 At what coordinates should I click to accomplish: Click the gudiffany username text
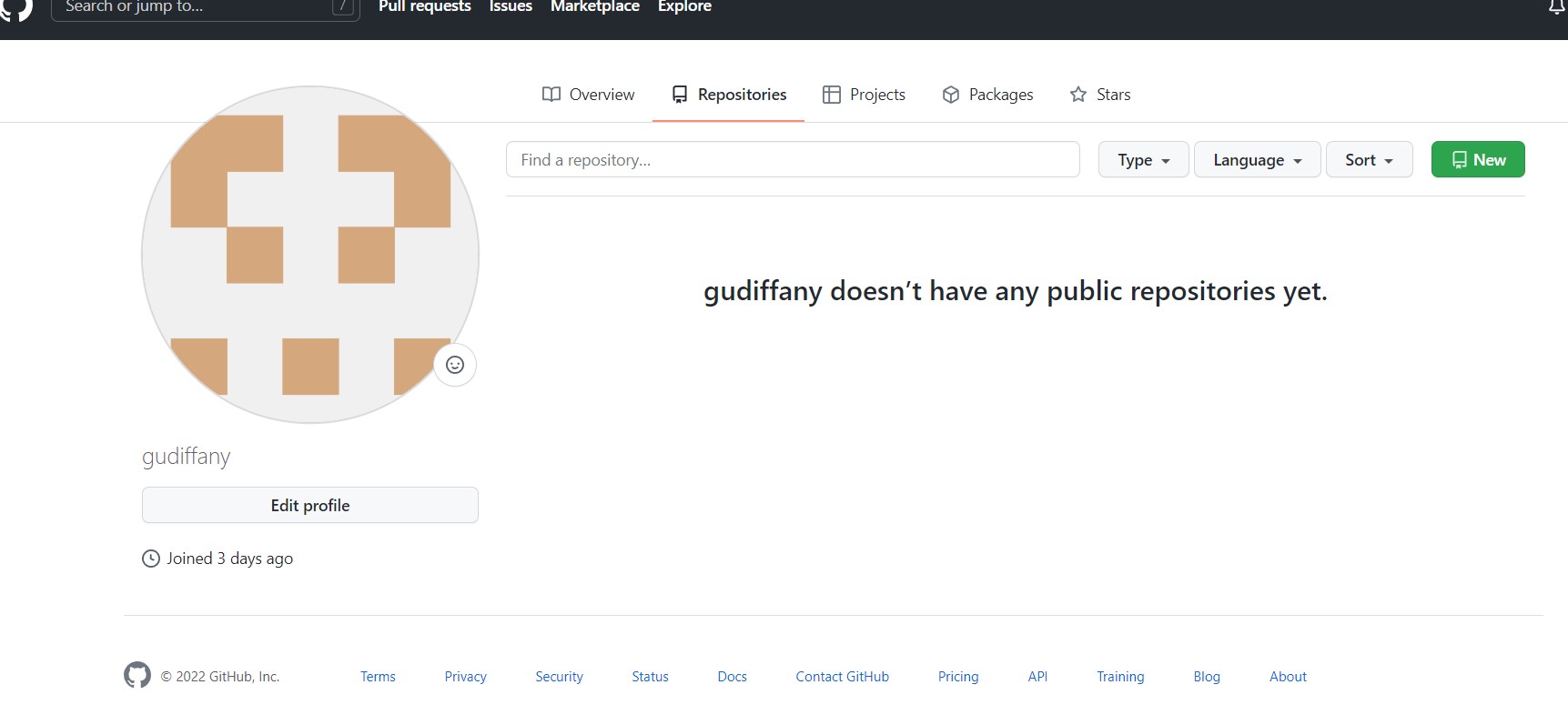[187, 456]
